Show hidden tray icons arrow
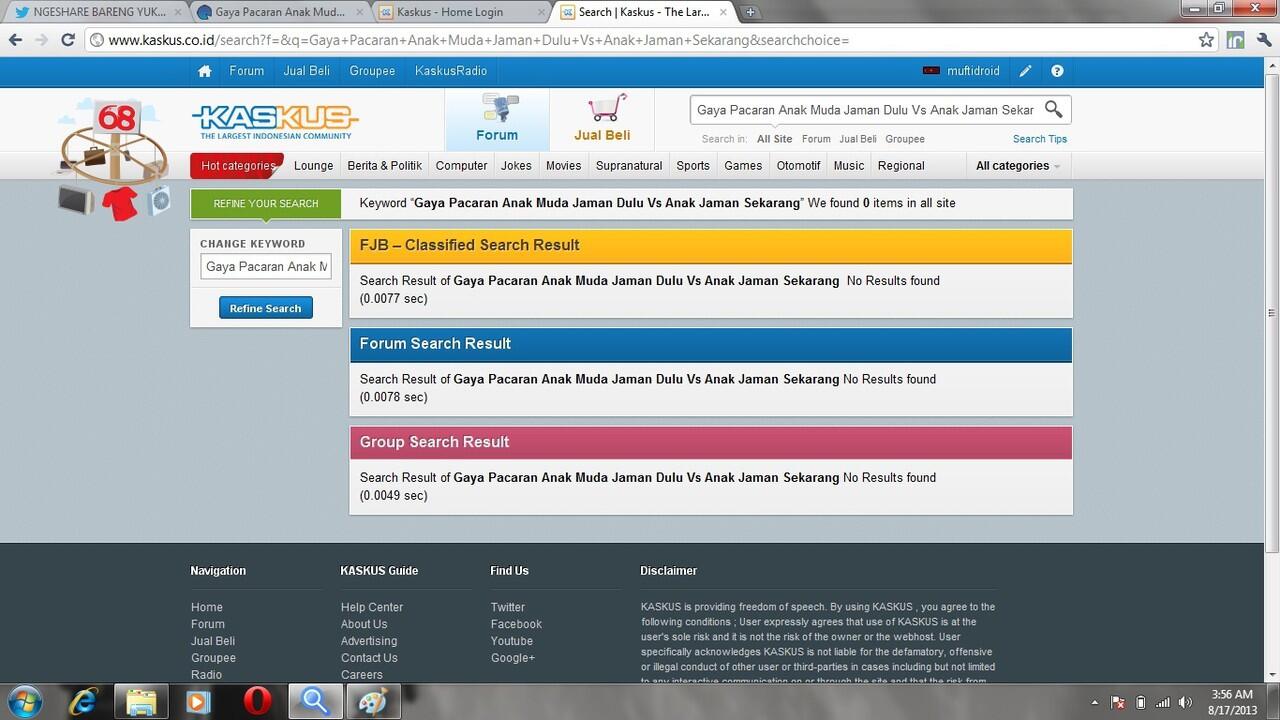The height and width of the screenshot is (720, 1280). coord(1095,702)
